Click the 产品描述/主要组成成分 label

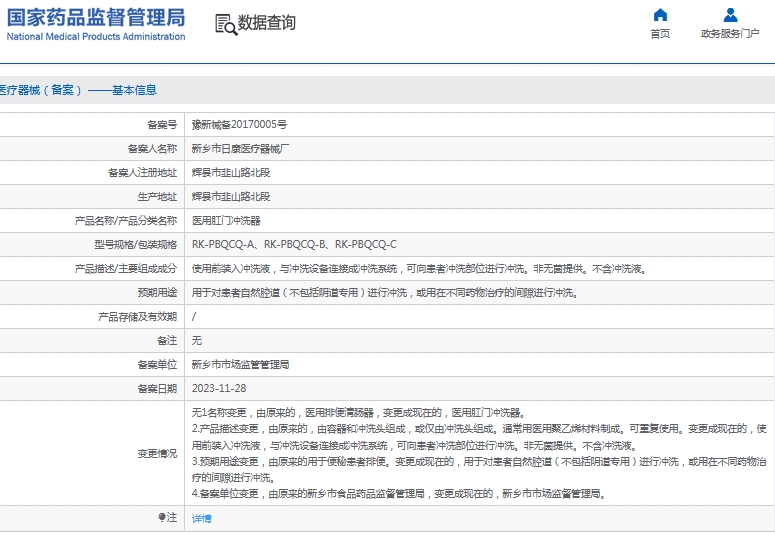click(126, 268)
